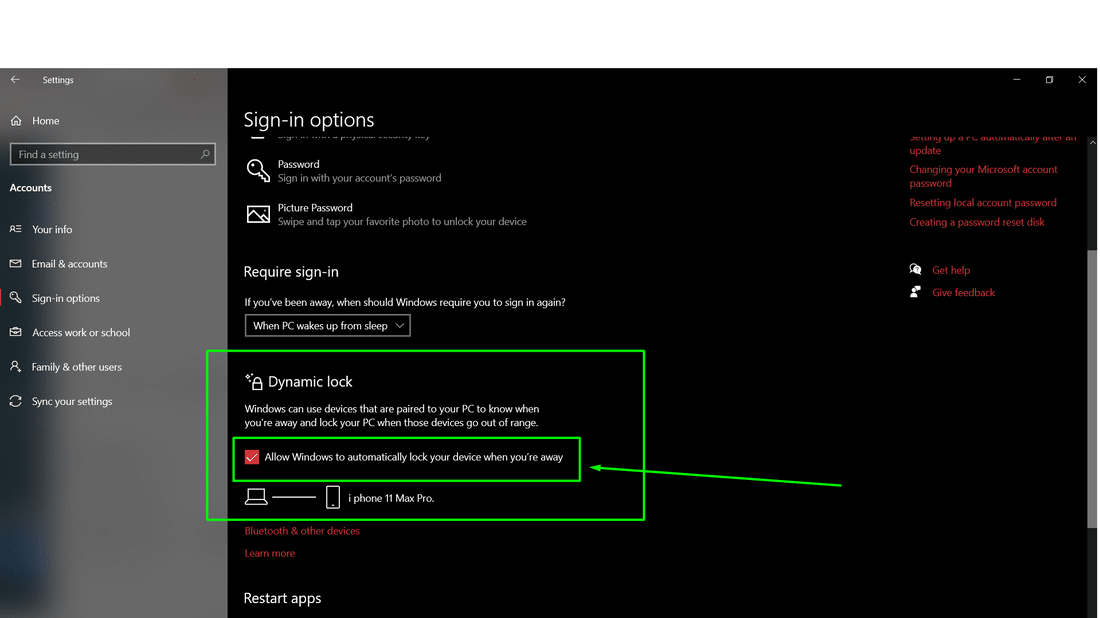Click Give feedback
Screen dimensions: 1100x618
coord(963,291)
